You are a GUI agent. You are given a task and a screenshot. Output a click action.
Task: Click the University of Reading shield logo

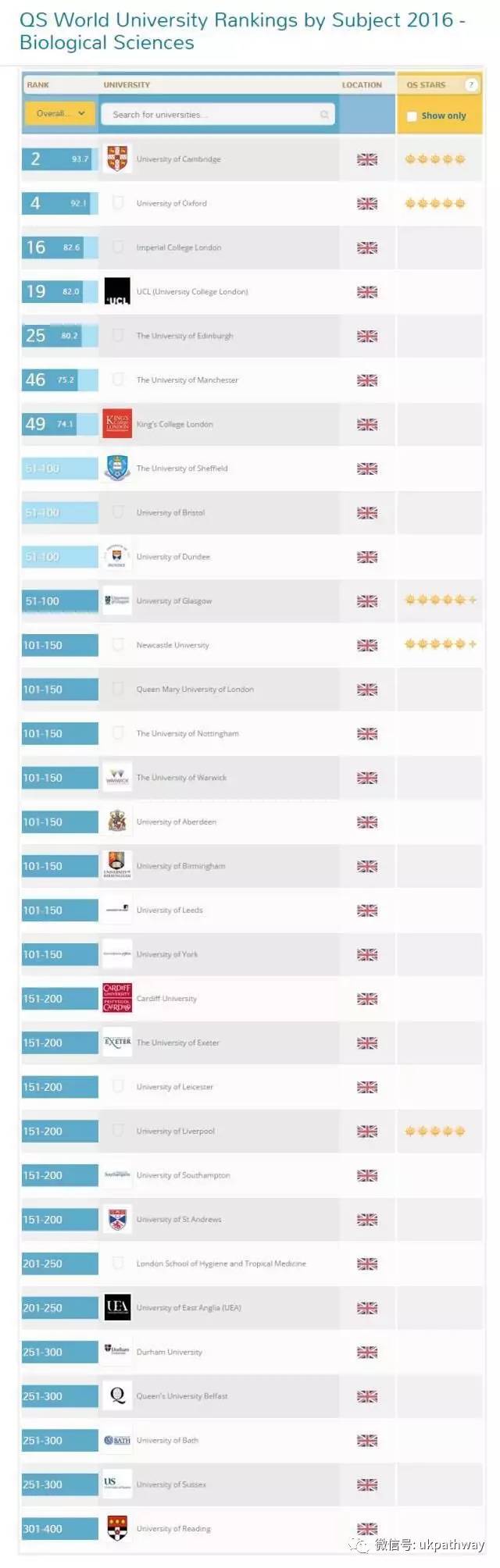click(117, 1528)
